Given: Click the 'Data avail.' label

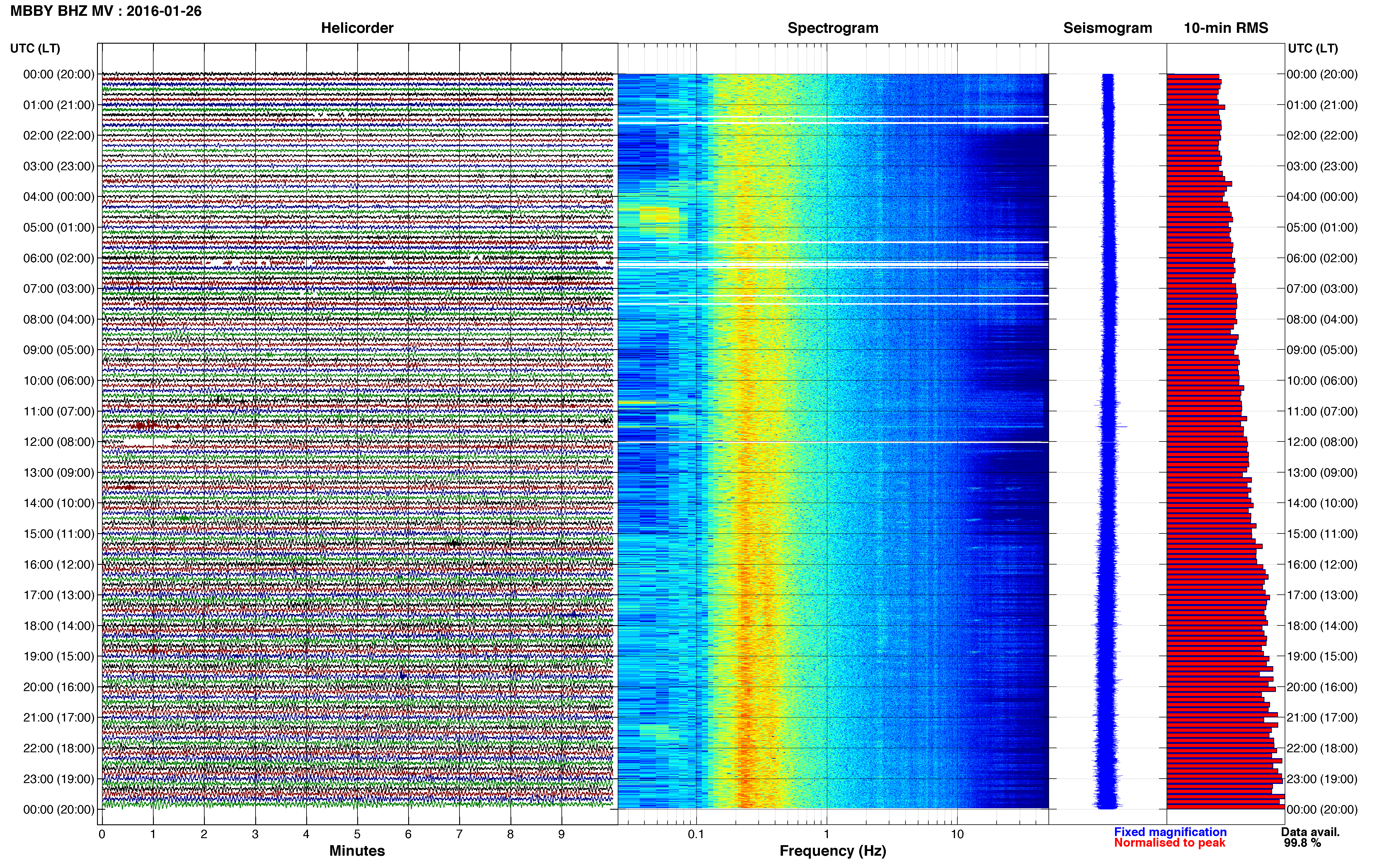Looking at the screenshot, I should (1310, 832).
